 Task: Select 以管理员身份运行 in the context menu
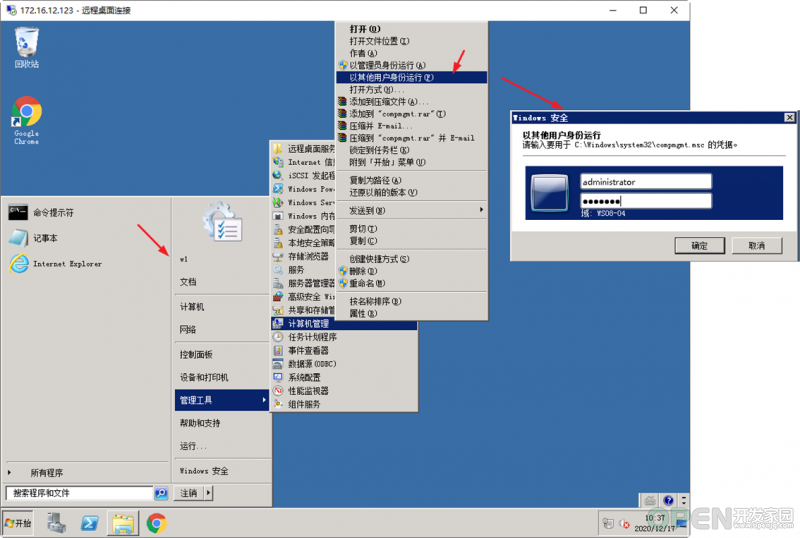pyautogui.click(x=411, y=65)
